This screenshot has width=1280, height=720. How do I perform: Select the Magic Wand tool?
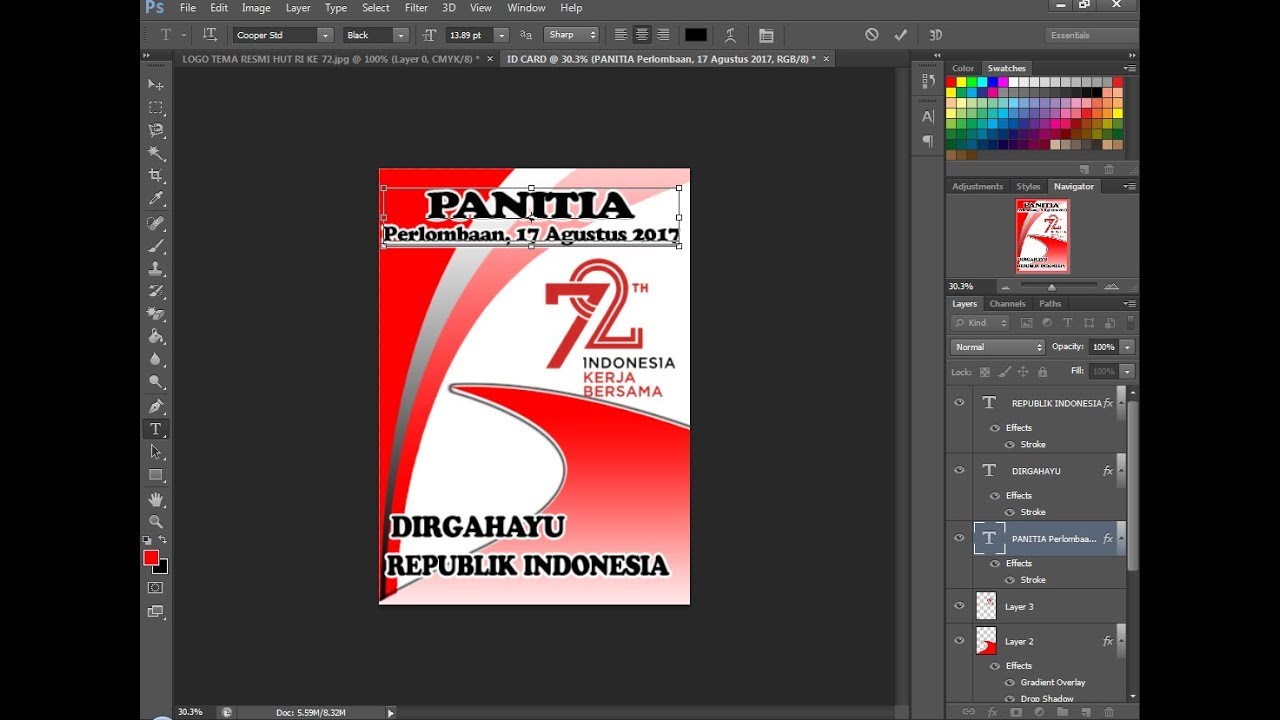pos(156,153)
